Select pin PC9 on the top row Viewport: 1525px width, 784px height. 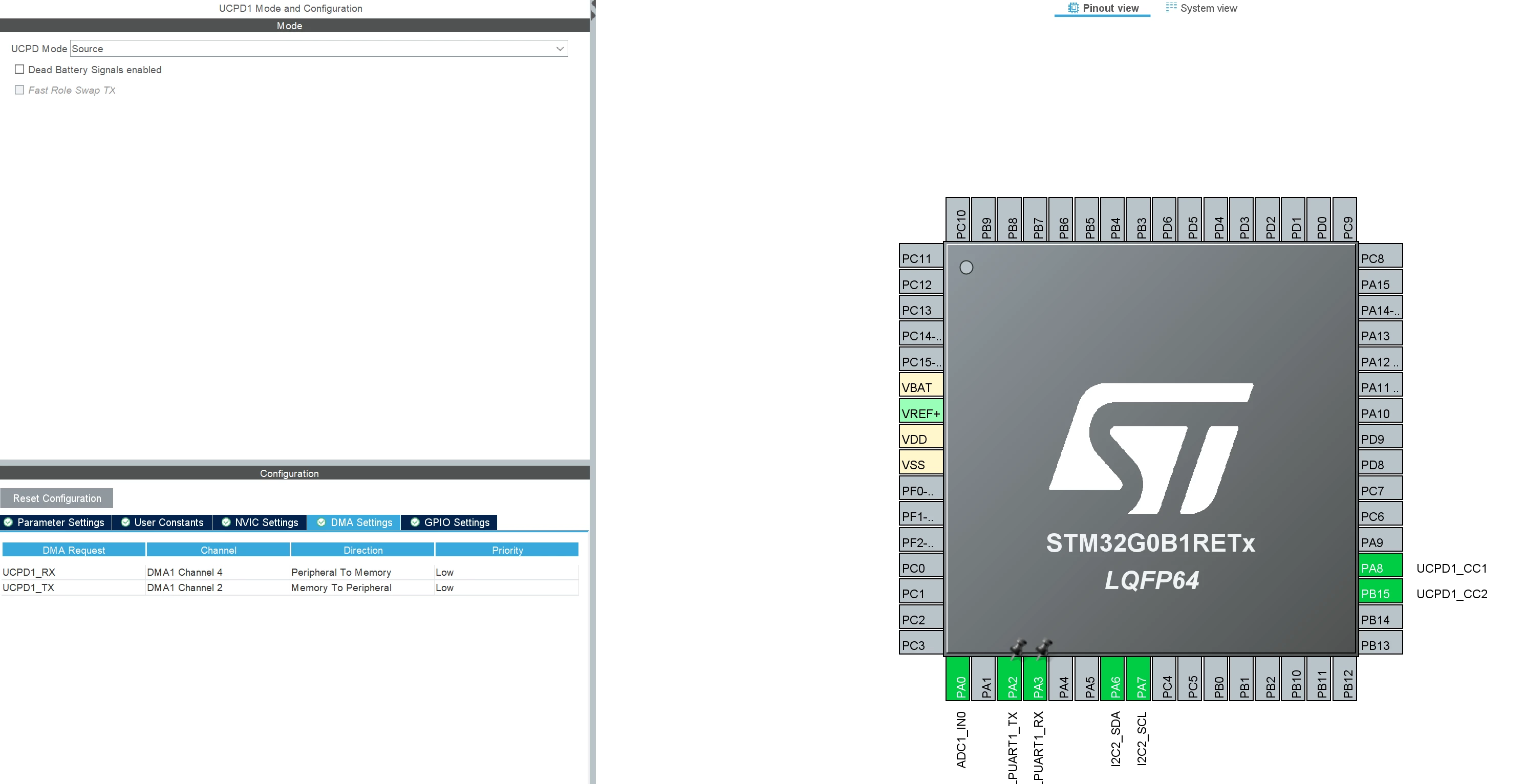tap(1345, 220)
